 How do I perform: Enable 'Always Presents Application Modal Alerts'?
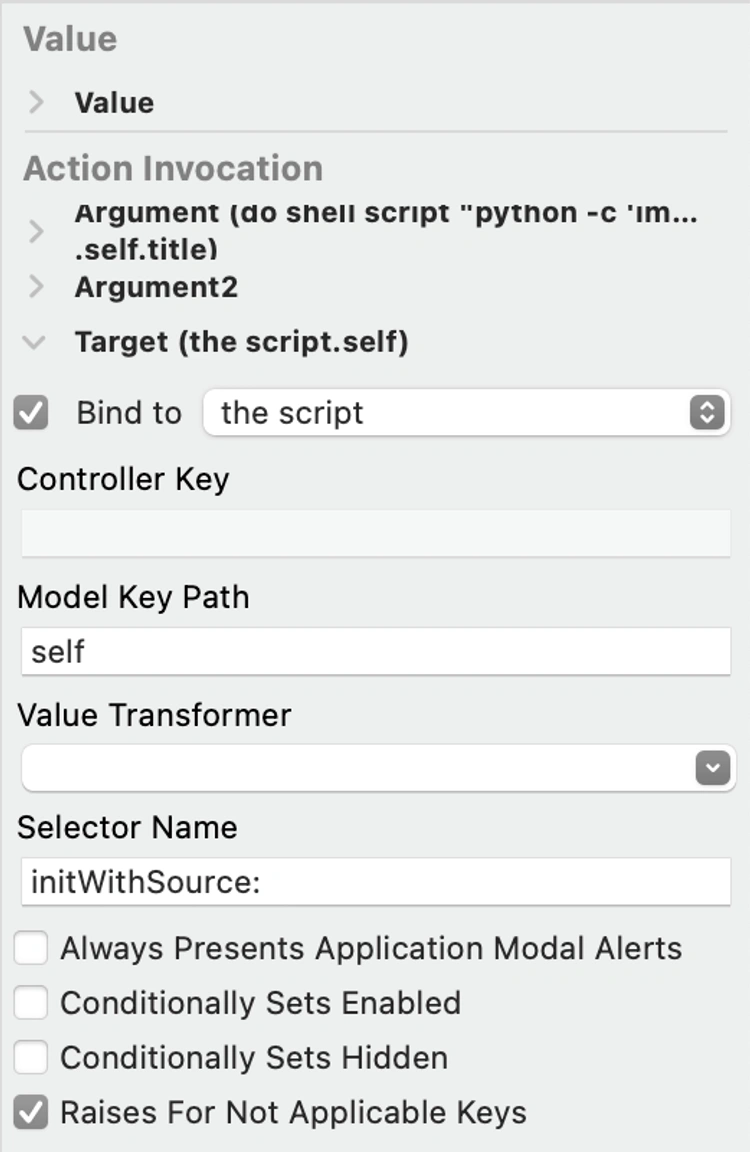pos(31,948)
